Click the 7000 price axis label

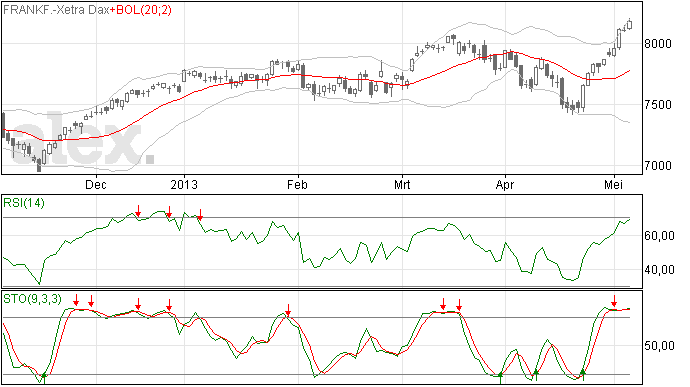(x=658, y=166)
